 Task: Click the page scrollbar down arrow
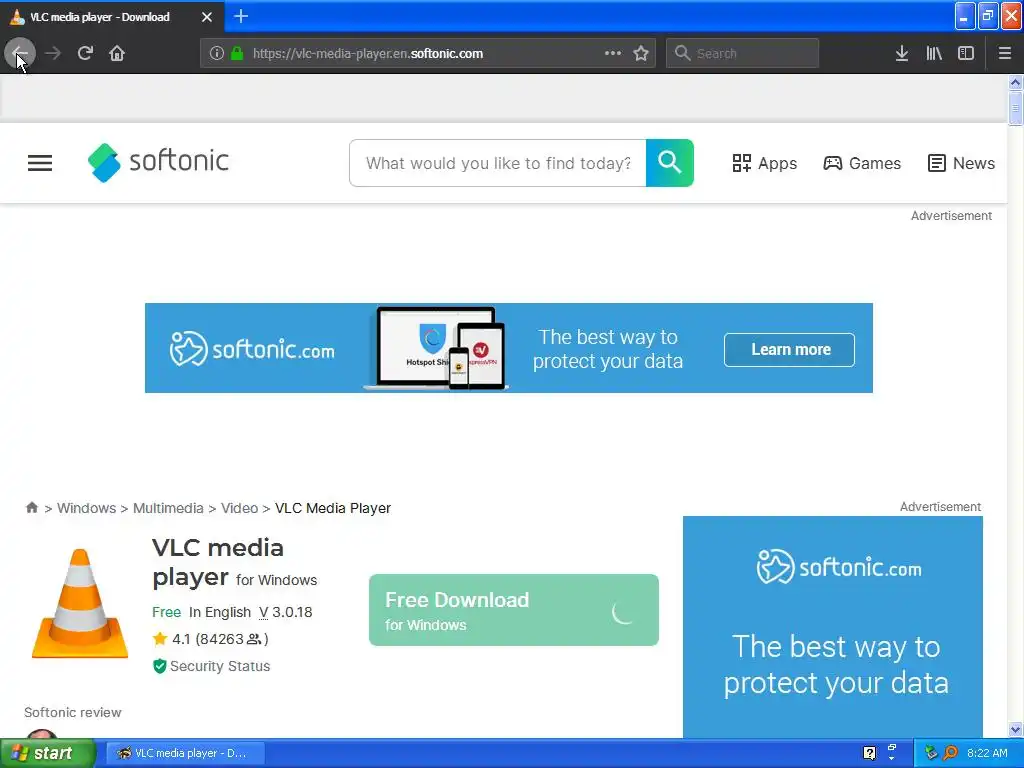click(1015, 729)
